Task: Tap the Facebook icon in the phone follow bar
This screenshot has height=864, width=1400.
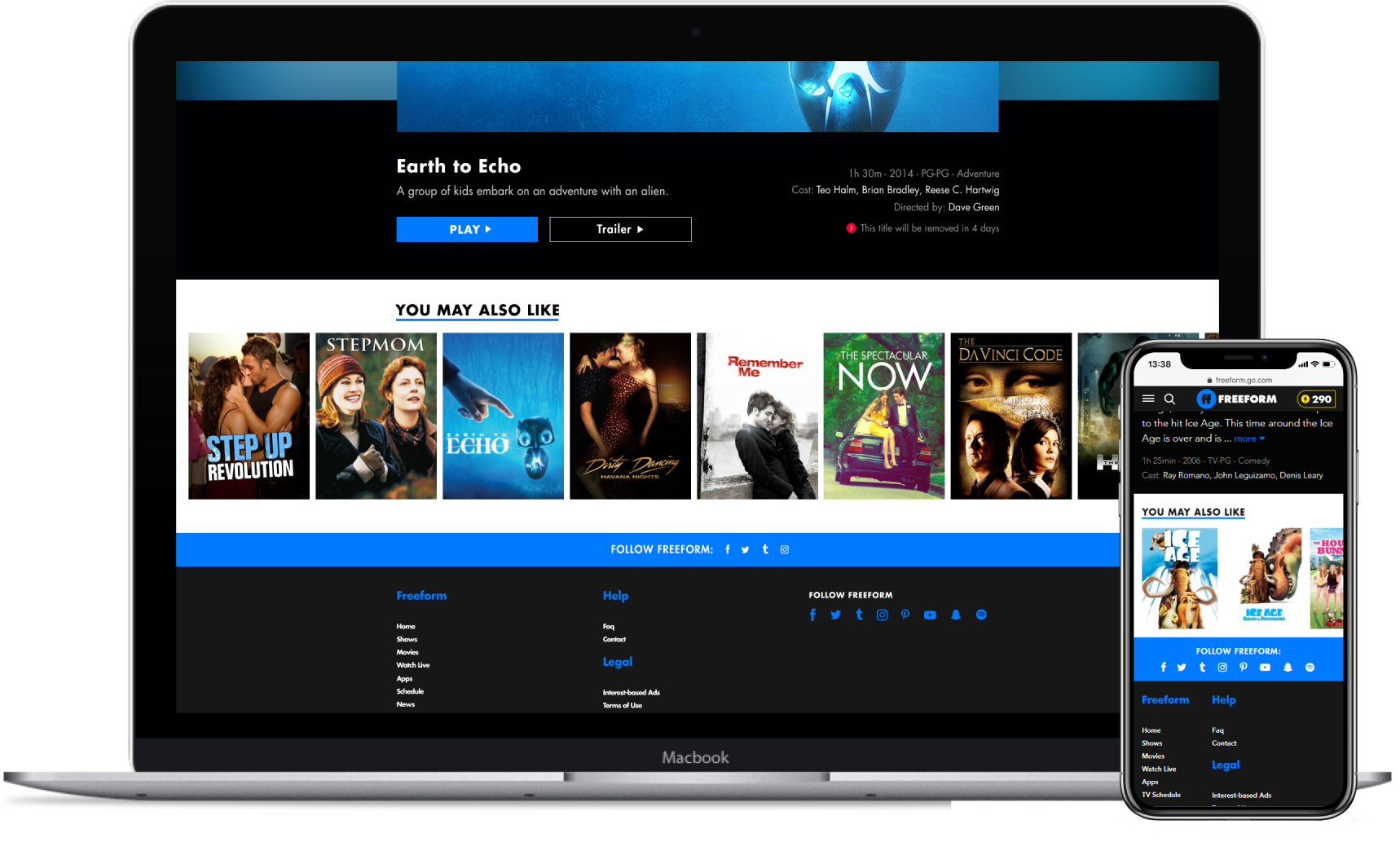Action: 1164,667
